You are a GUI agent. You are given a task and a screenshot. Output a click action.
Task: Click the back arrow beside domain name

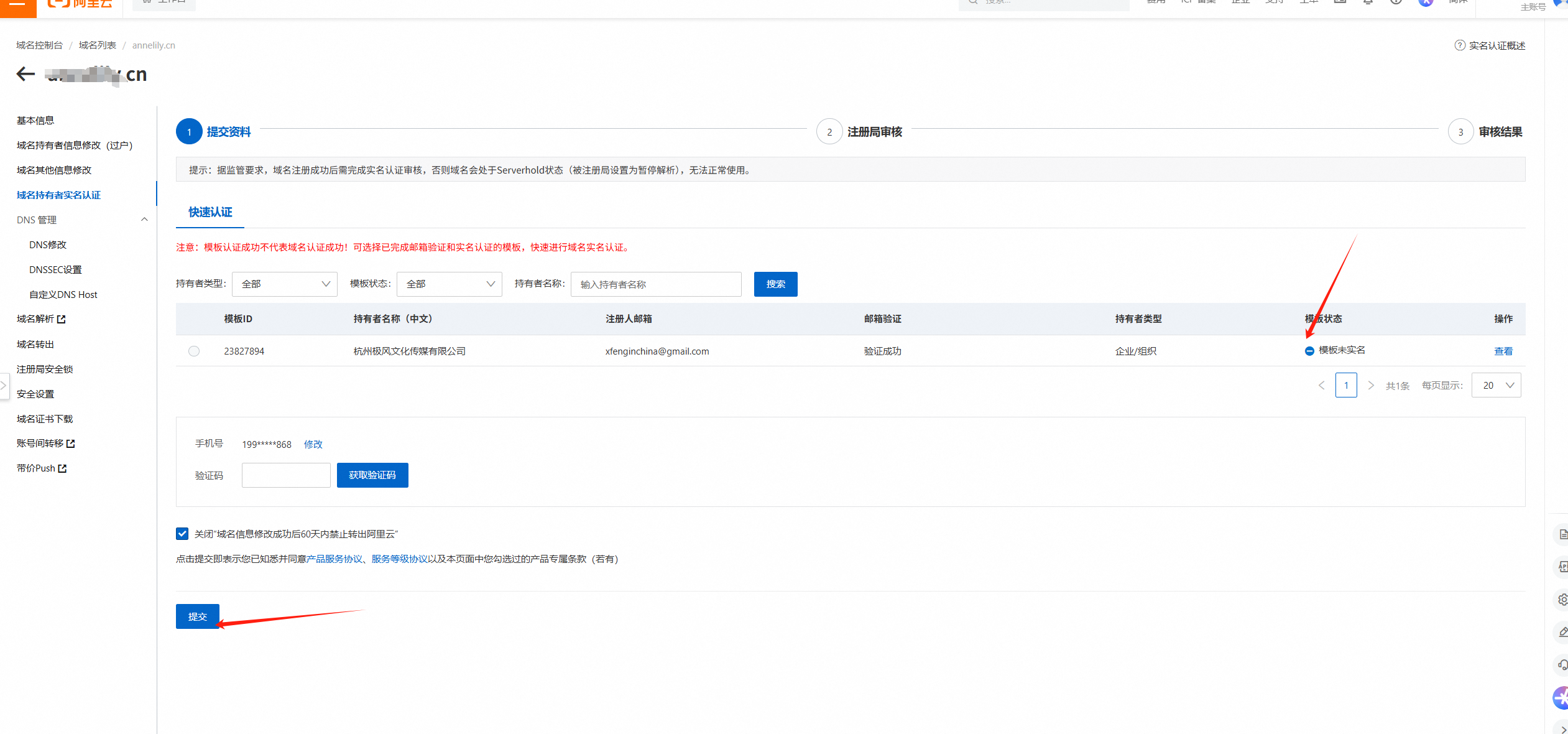tap(25, 74)
